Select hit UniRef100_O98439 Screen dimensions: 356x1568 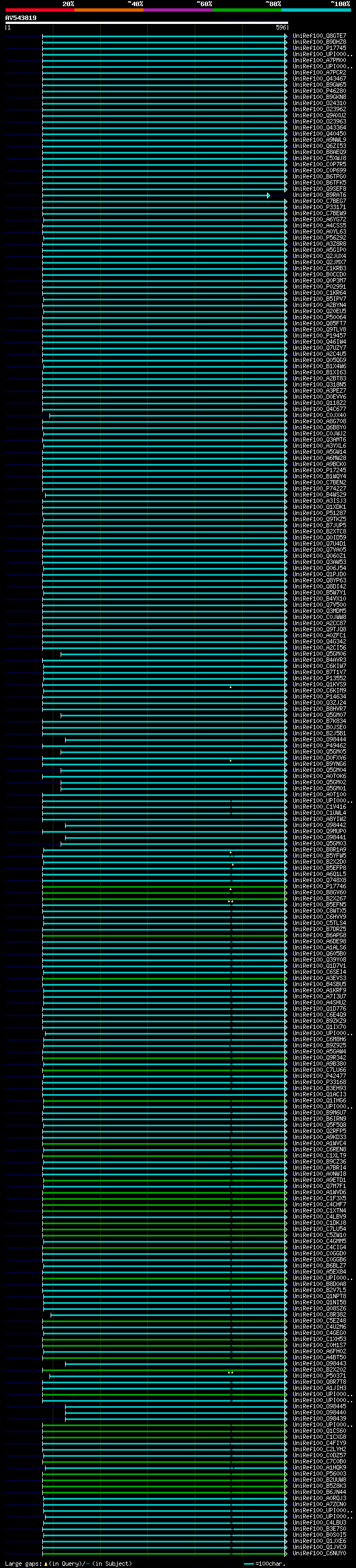point(319,1418)
